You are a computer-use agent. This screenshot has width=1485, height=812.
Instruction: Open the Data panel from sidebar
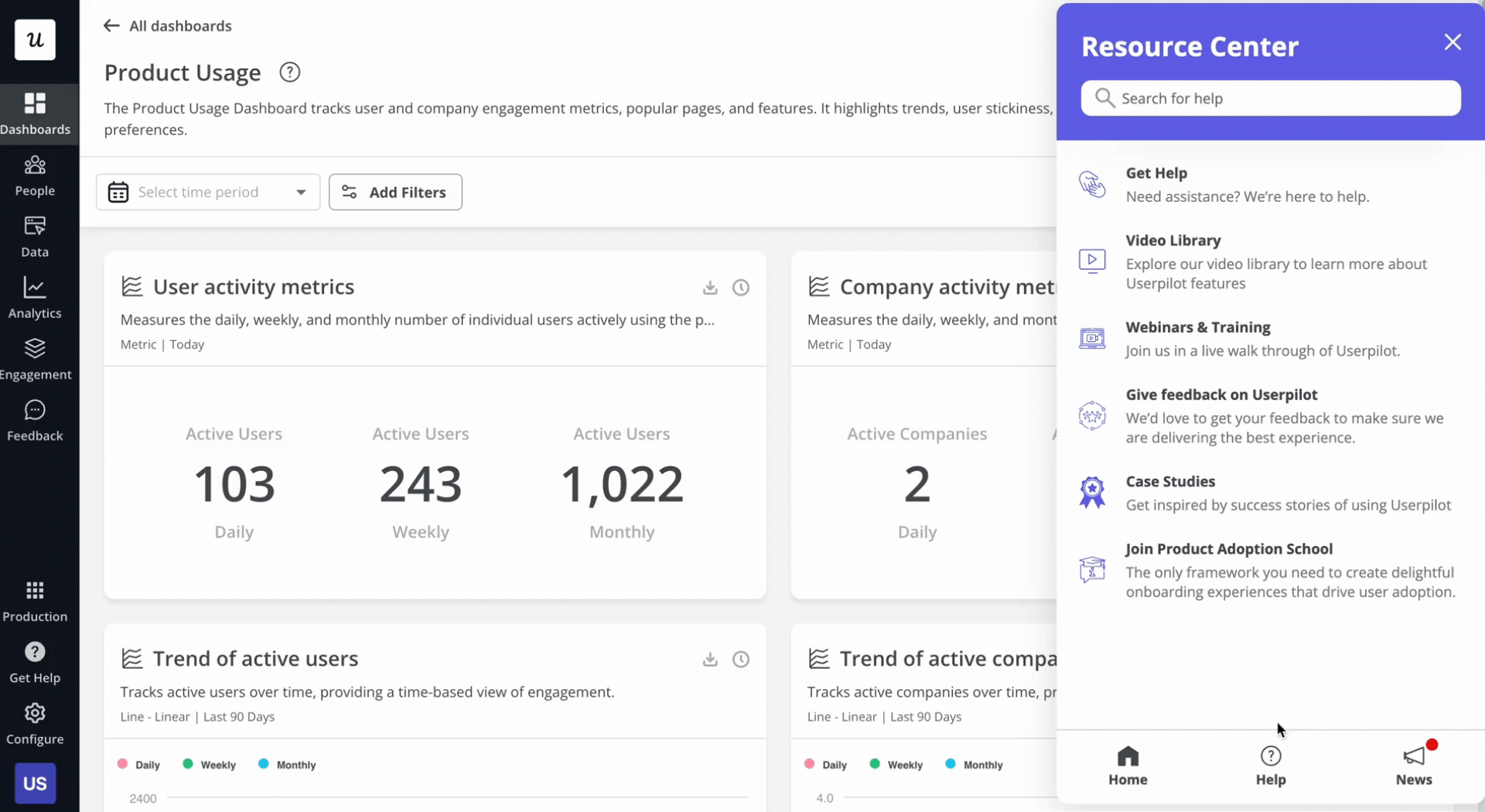click(35, 236)
